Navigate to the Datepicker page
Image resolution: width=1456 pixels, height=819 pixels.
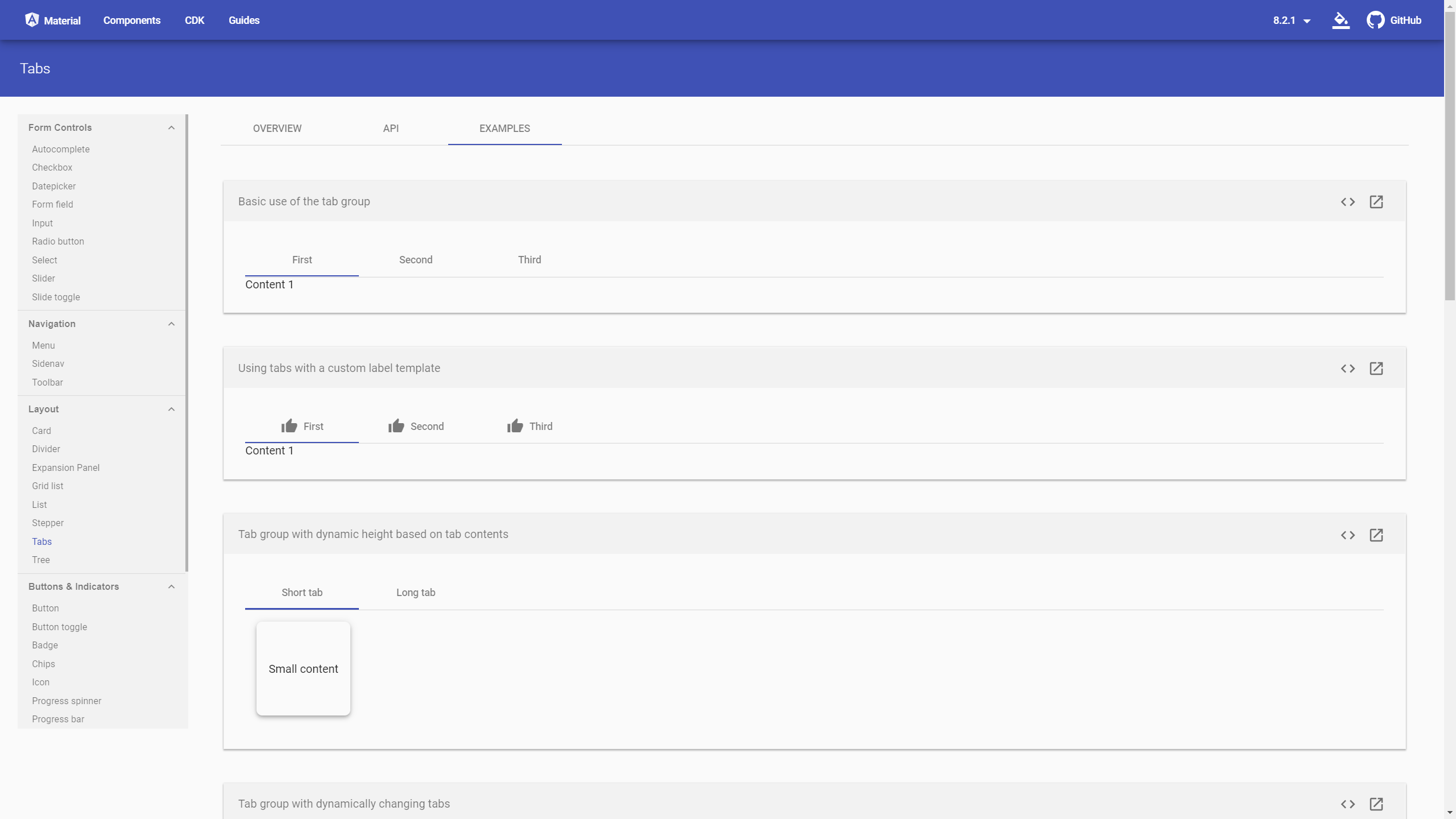[x=53, y=186]
